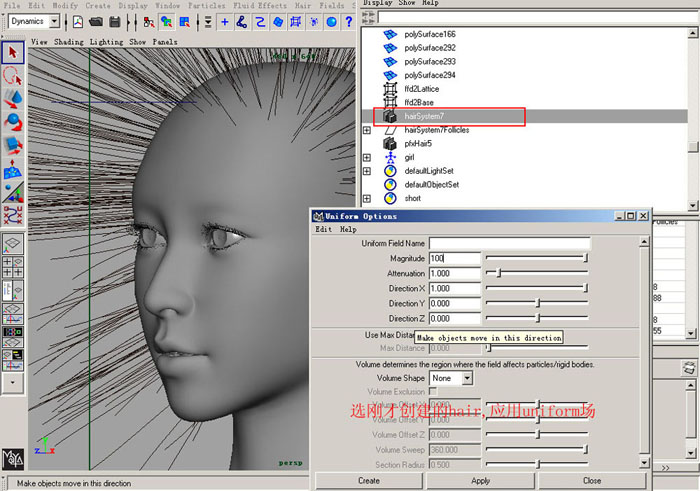This screenshot has width=700, height=491.
Task: Open the layout options arrow below layout icons
Action: 12,383
